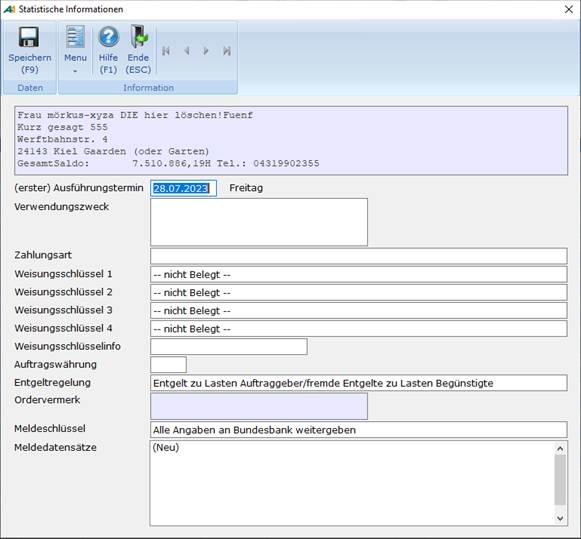
Task: Jump to first record navigation arrow
Action: (x=166, y=51)
